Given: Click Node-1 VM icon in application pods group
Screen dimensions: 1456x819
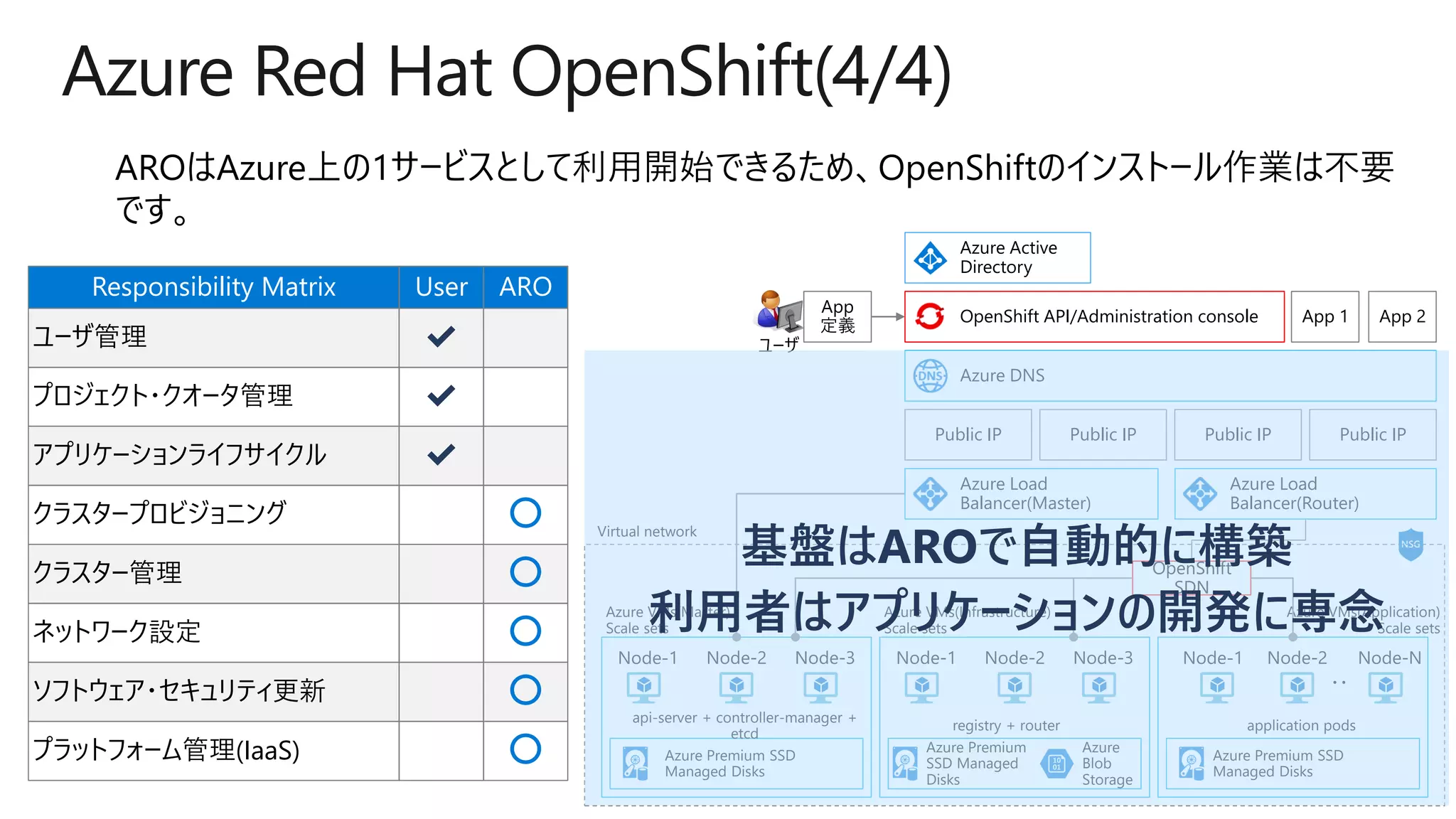Looking at the screenshot, I should (1217, 687).
